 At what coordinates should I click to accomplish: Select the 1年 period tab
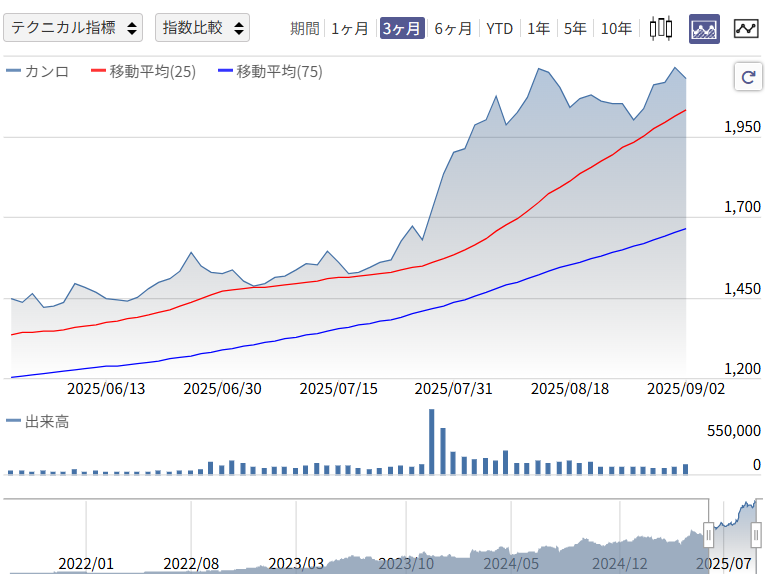[539, 28]
